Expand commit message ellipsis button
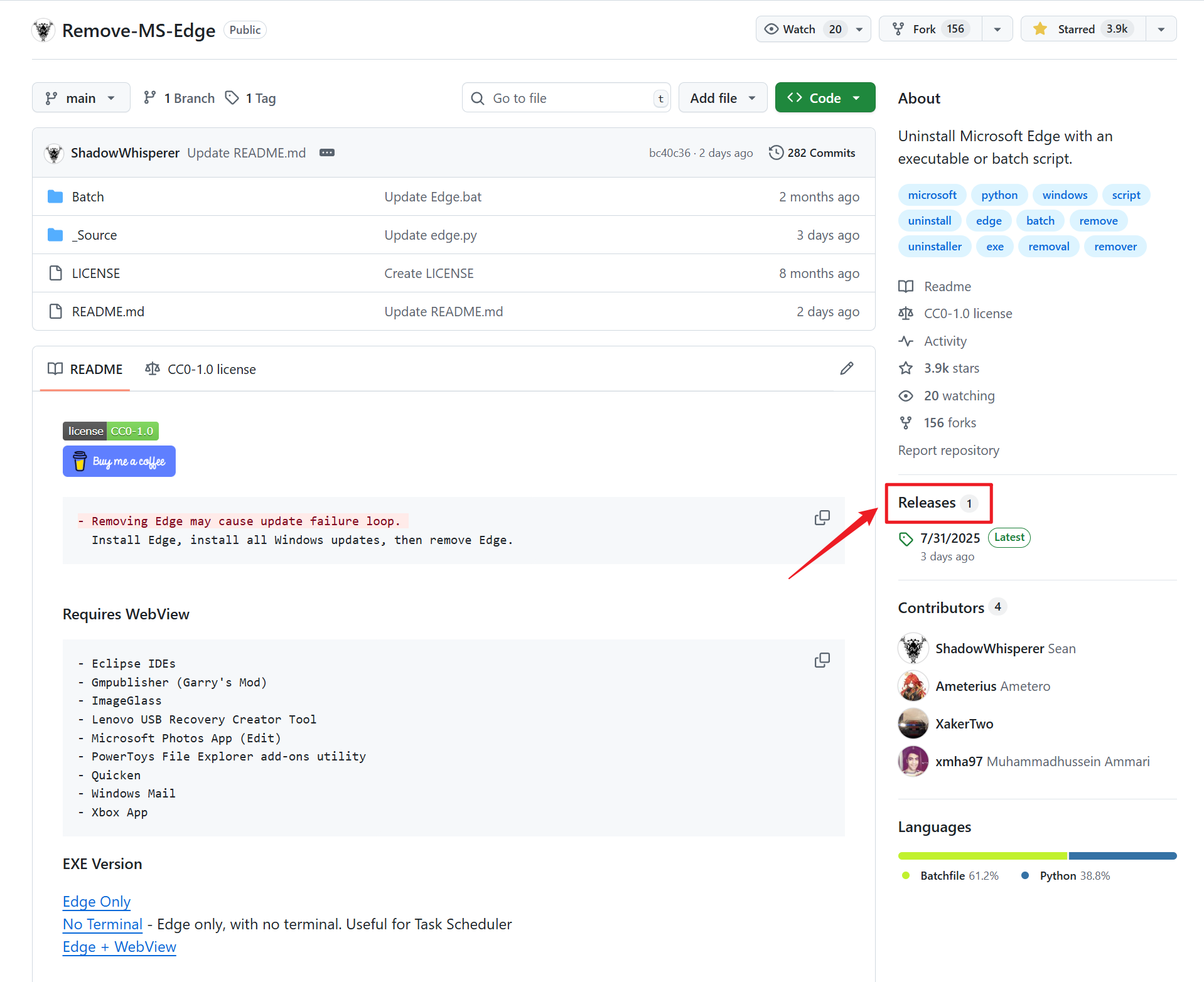The image size is (1204, 982). point(327,152)
